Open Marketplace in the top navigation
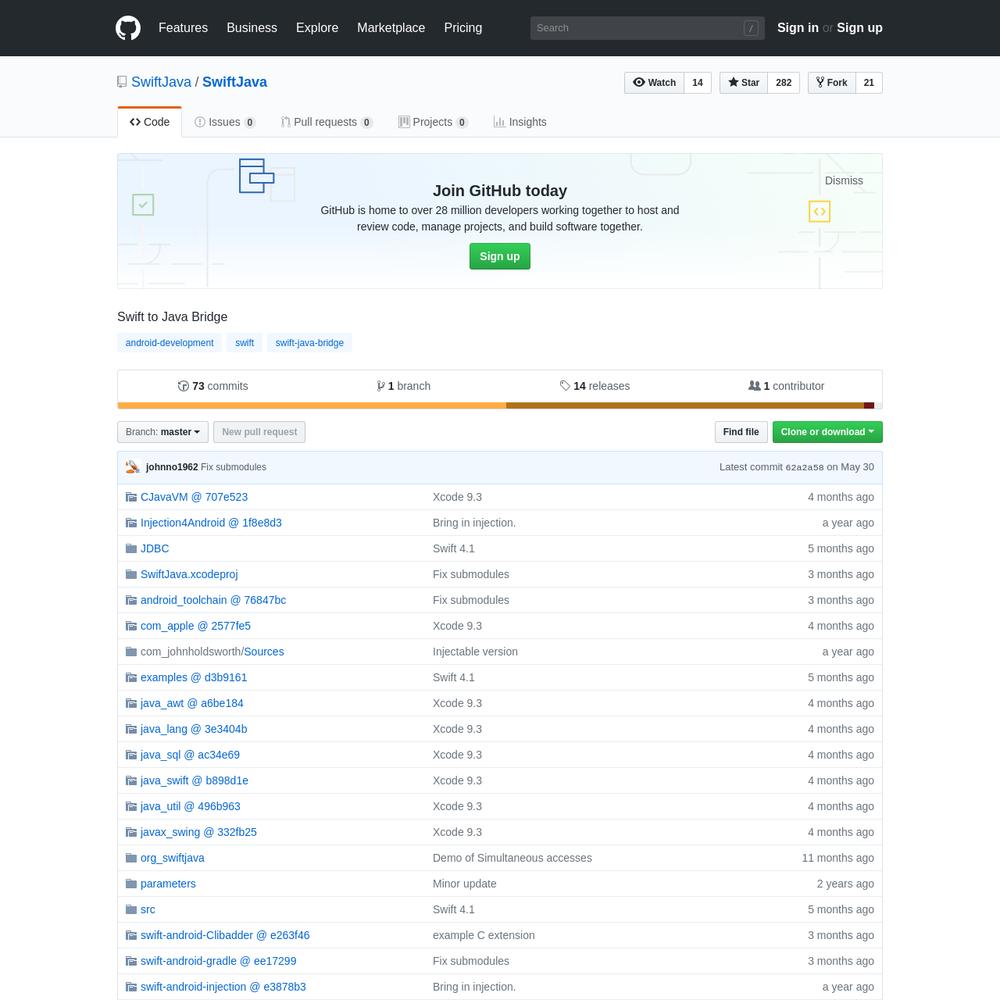The height and width of the screenshot is (1000, 1000). point(391,28)
